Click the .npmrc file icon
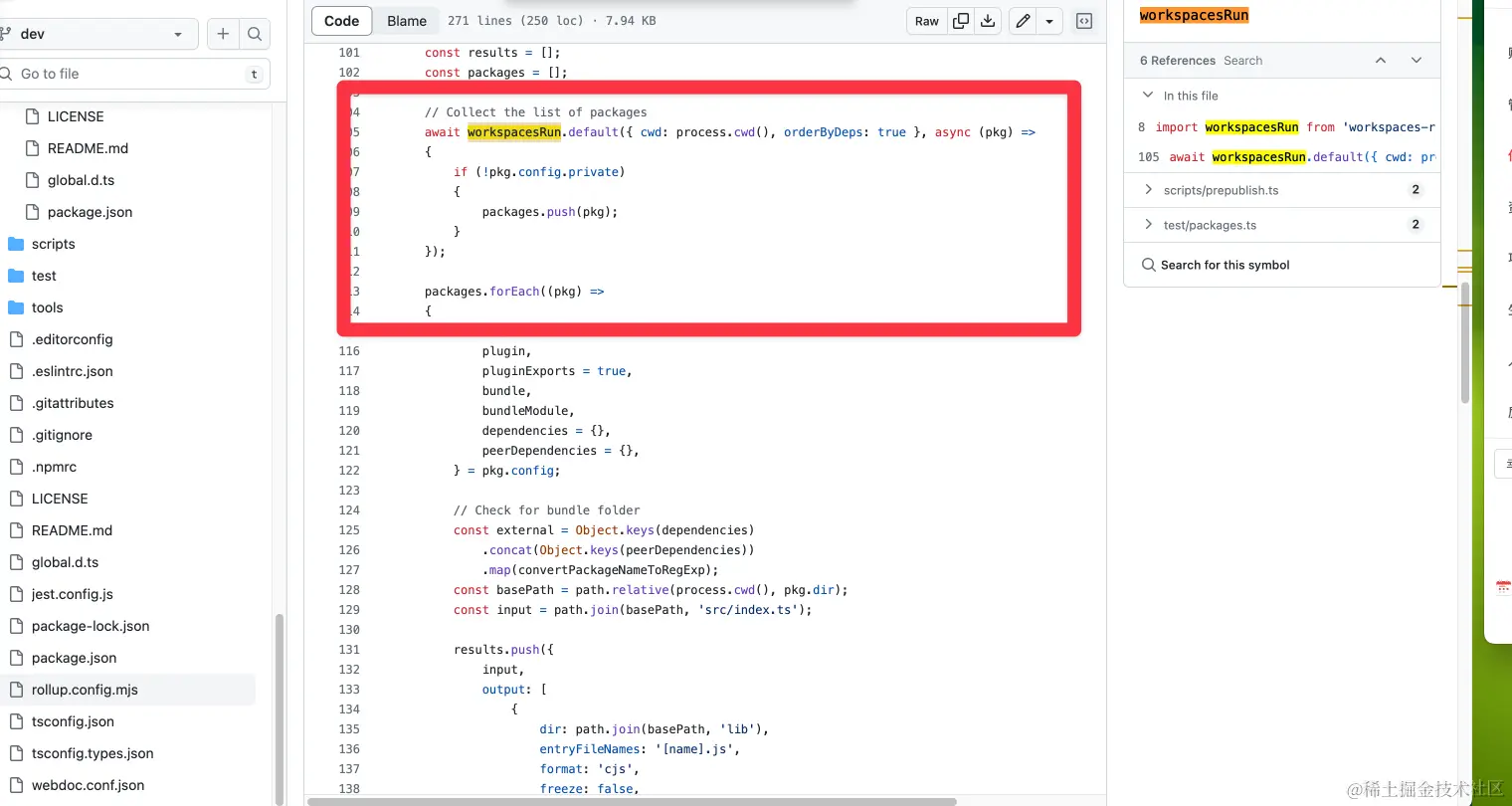 click(16, 467)
